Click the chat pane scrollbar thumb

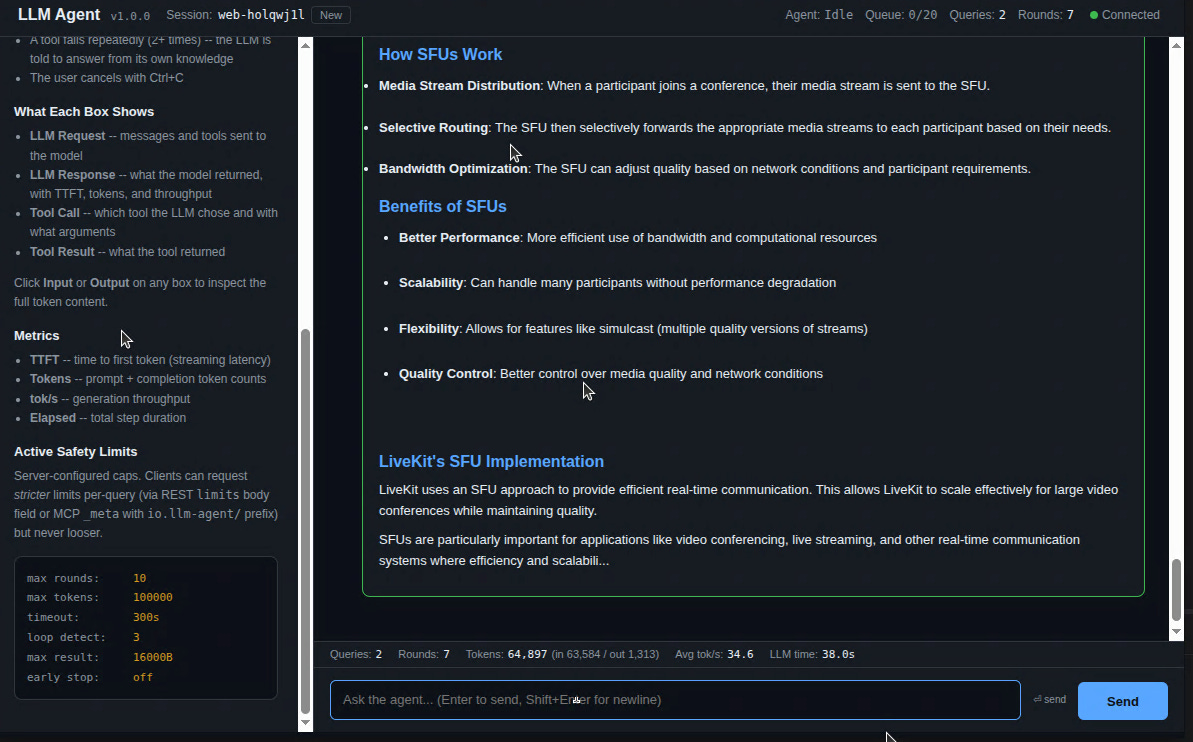[1176, 590]
